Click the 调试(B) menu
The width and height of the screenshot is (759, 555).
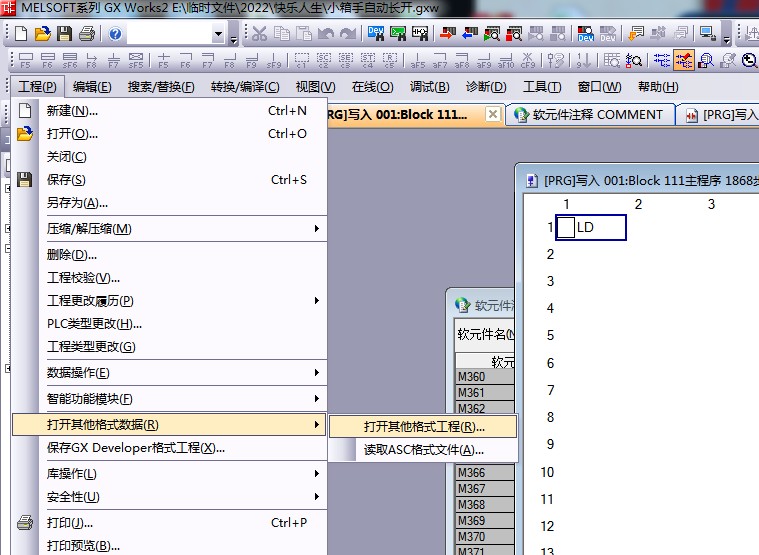429,87
